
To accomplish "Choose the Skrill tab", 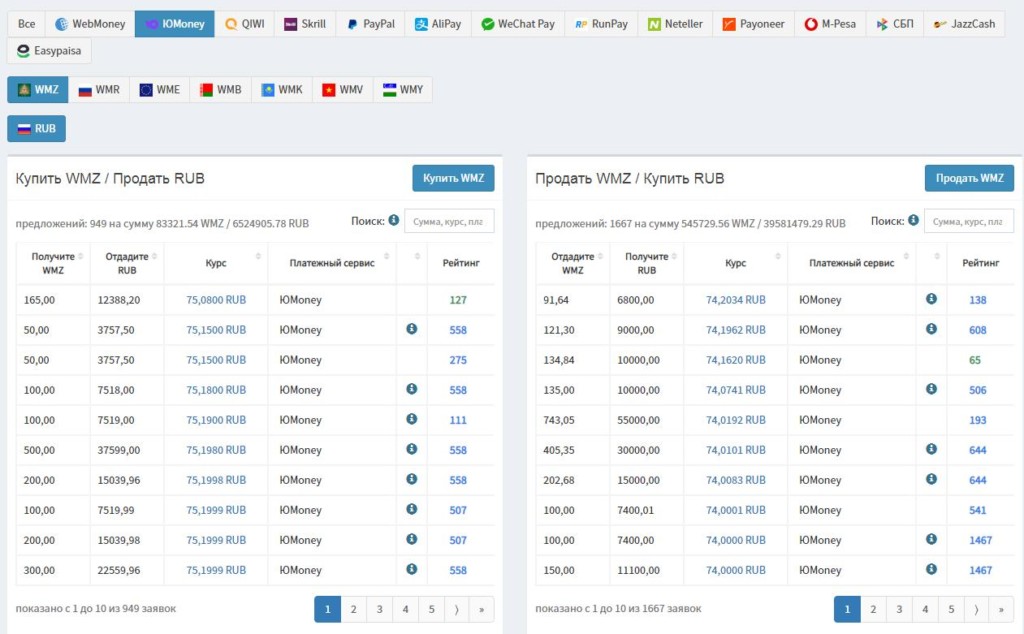I will point(305,24).
